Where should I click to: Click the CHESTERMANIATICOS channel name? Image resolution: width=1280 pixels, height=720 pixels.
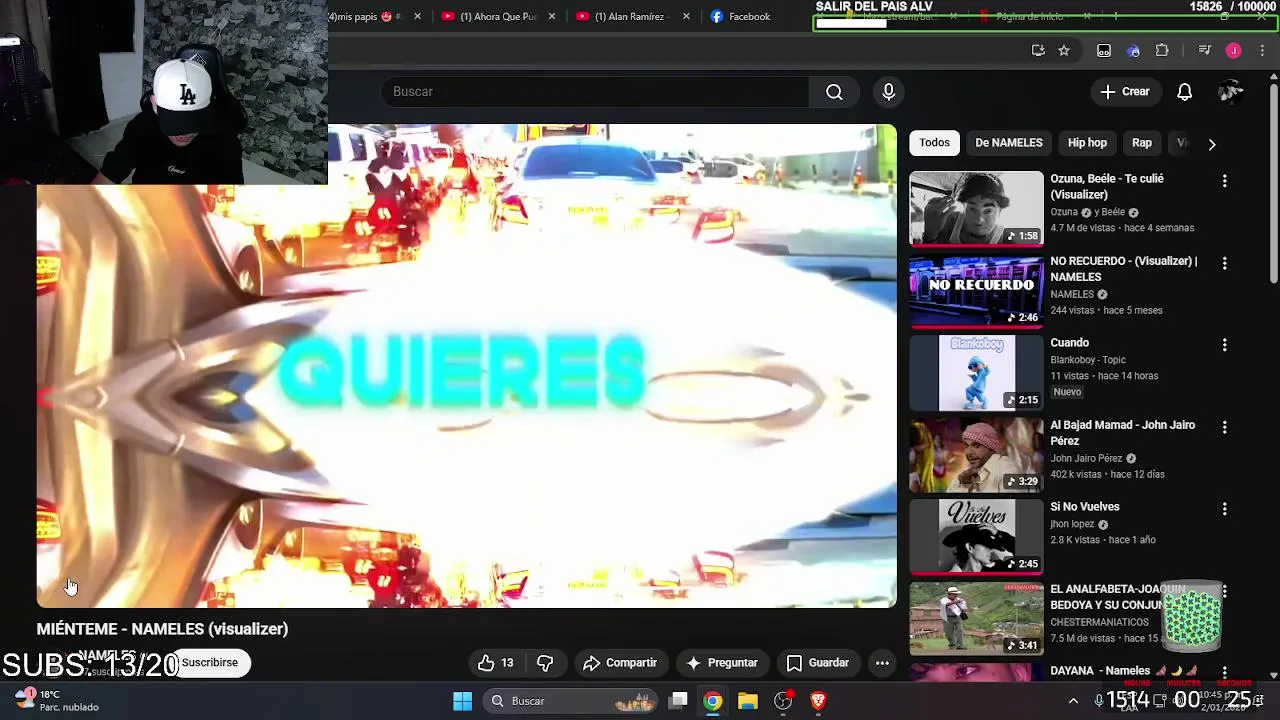click(1099, 622)
